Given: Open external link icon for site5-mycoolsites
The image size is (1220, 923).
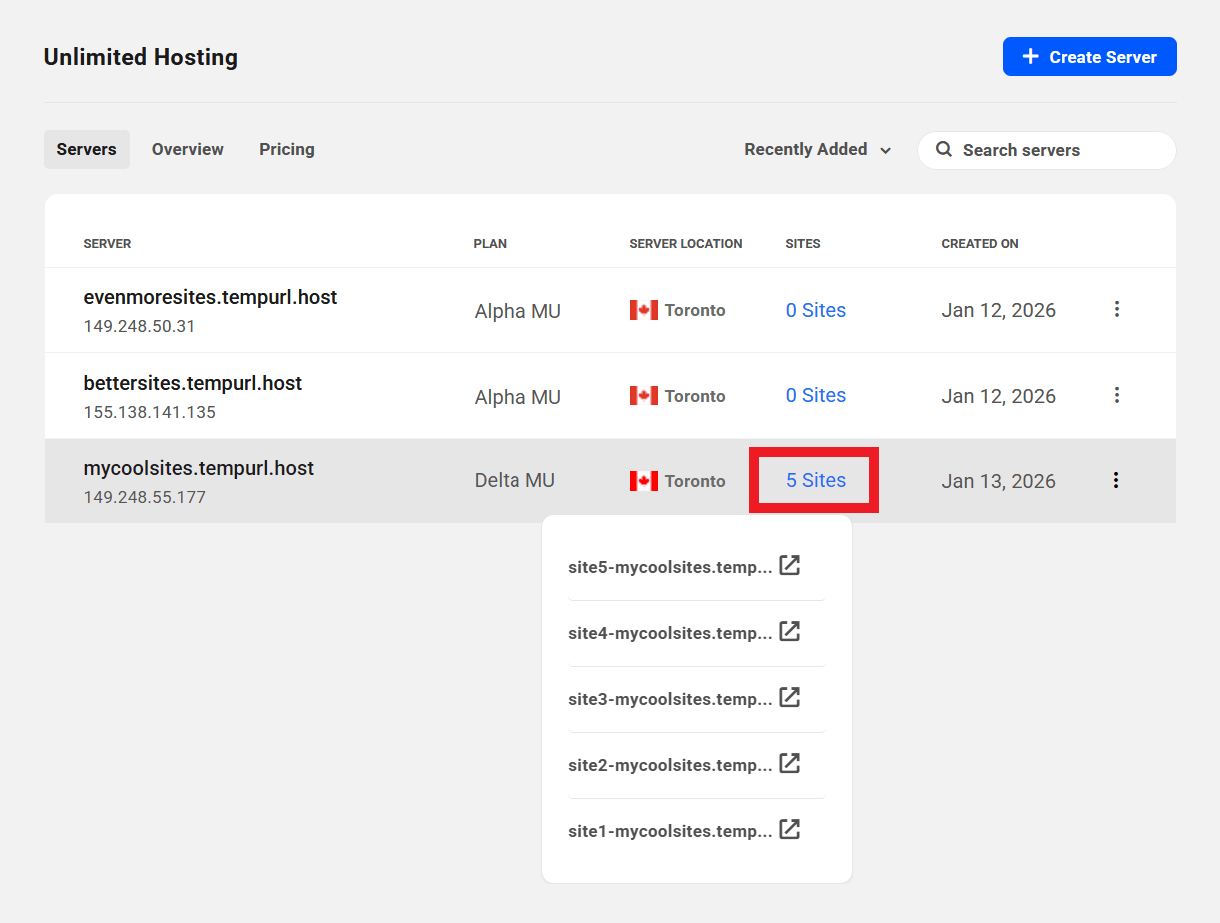Looking at the screenshot, I should [x=789, y=566].
